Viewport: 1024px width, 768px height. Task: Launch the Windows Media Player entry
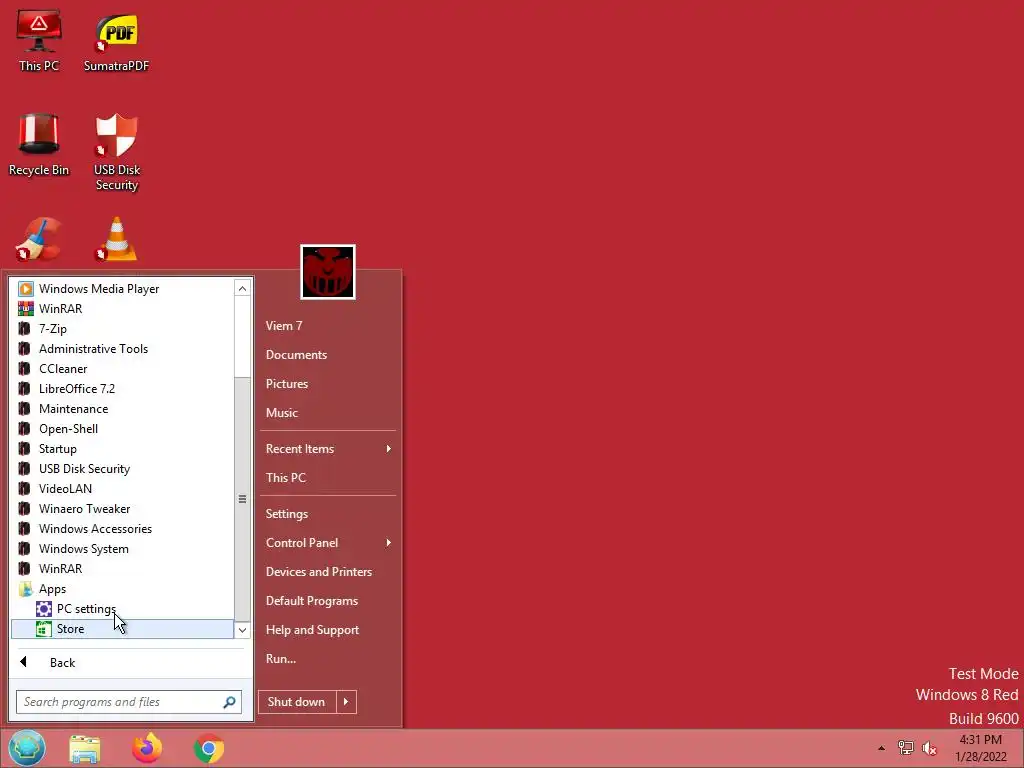[x=122, y=289]
